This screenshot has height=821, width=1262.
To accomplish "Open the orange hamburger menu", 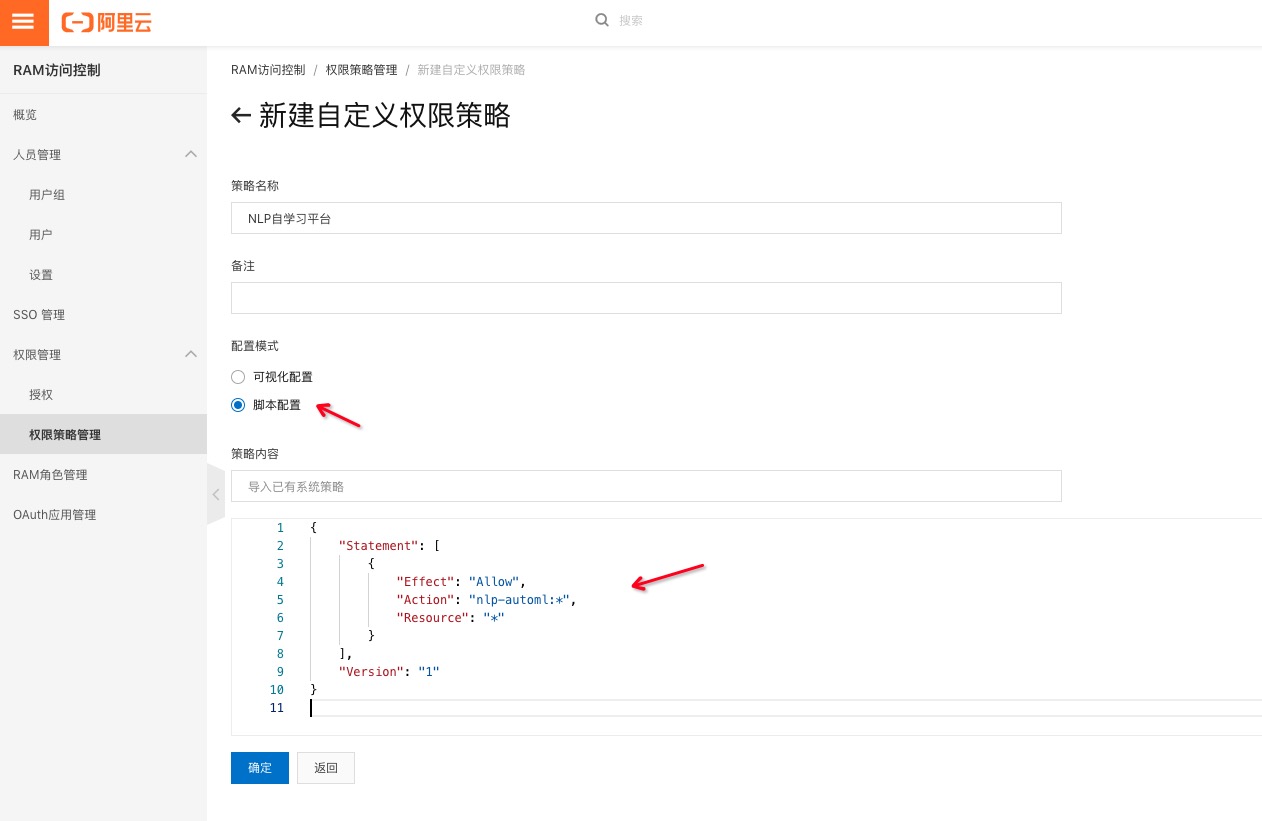I will pos(24,22).
